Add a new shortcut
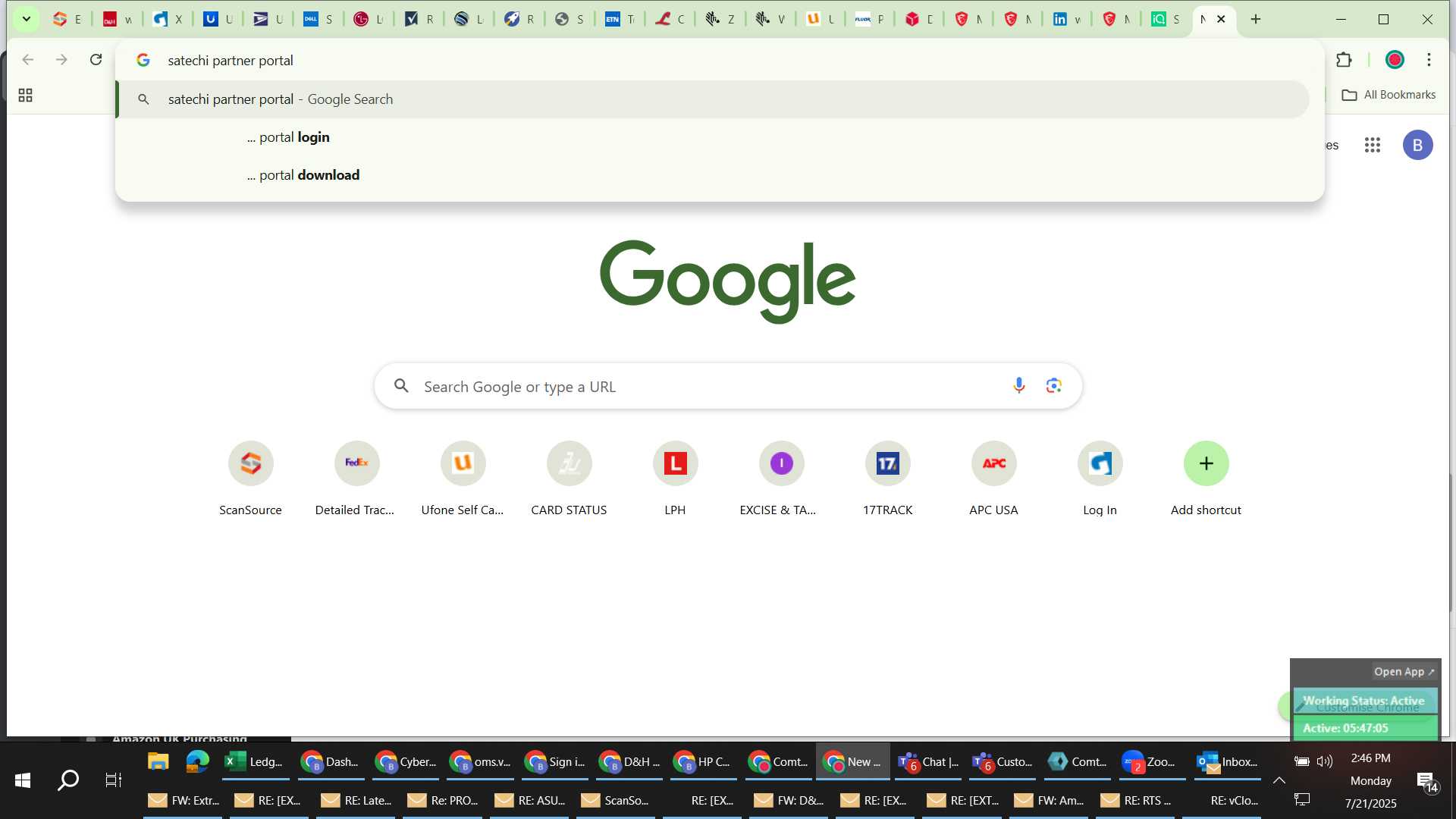 coord(1206,479)
